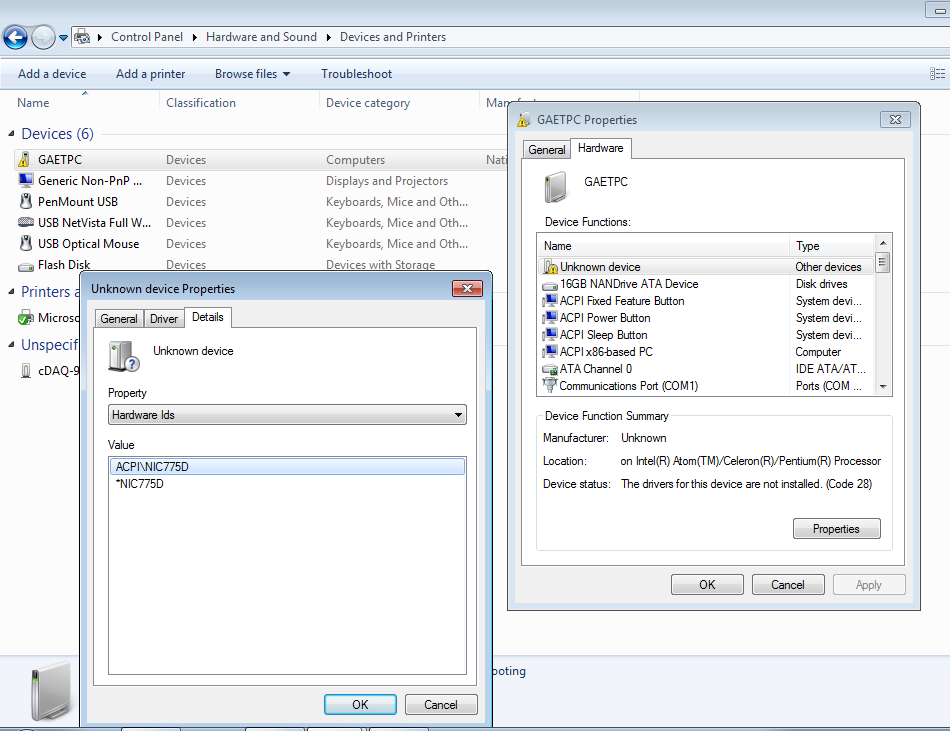
Task: Click the Name column header in Device Functions
Action: [x=663, y=246]
